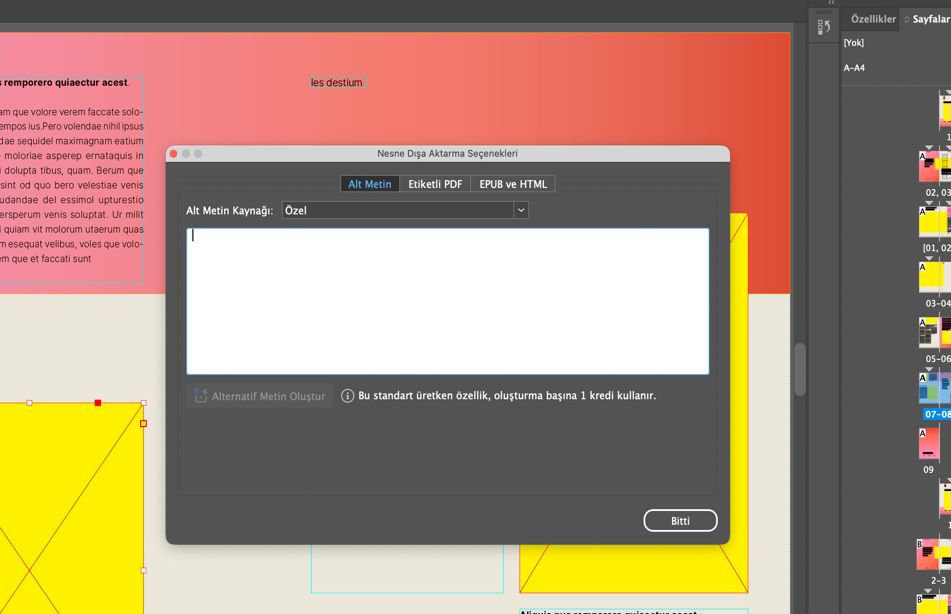
Task: Click the dropdown arrow next to Özel
Action: (521, 210)
